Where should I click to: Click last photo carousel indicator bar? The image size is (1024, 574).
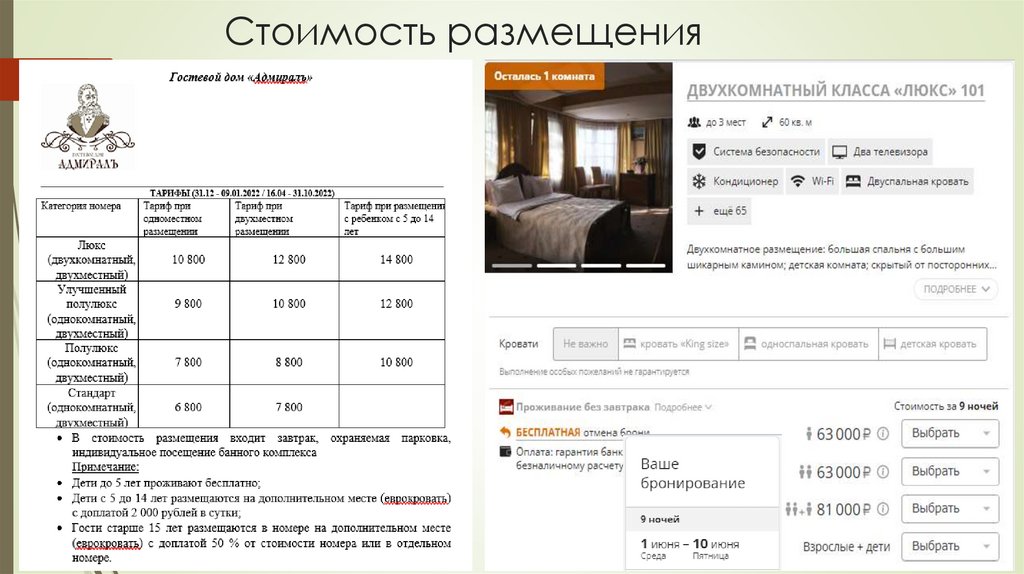(x=645, y=266)
